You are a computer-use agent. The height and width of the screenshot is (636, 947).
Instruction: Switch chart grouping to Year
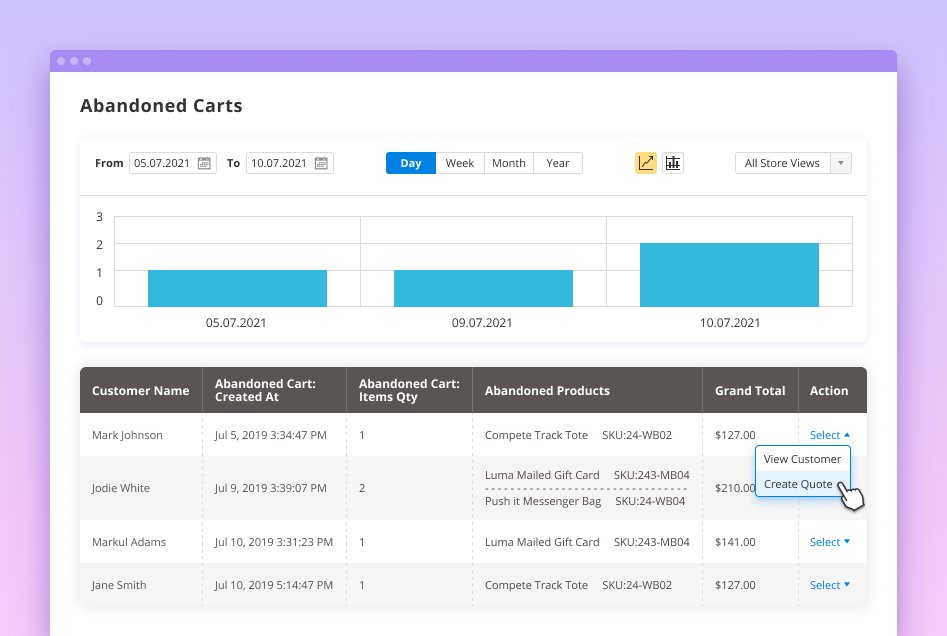(558, 163)
